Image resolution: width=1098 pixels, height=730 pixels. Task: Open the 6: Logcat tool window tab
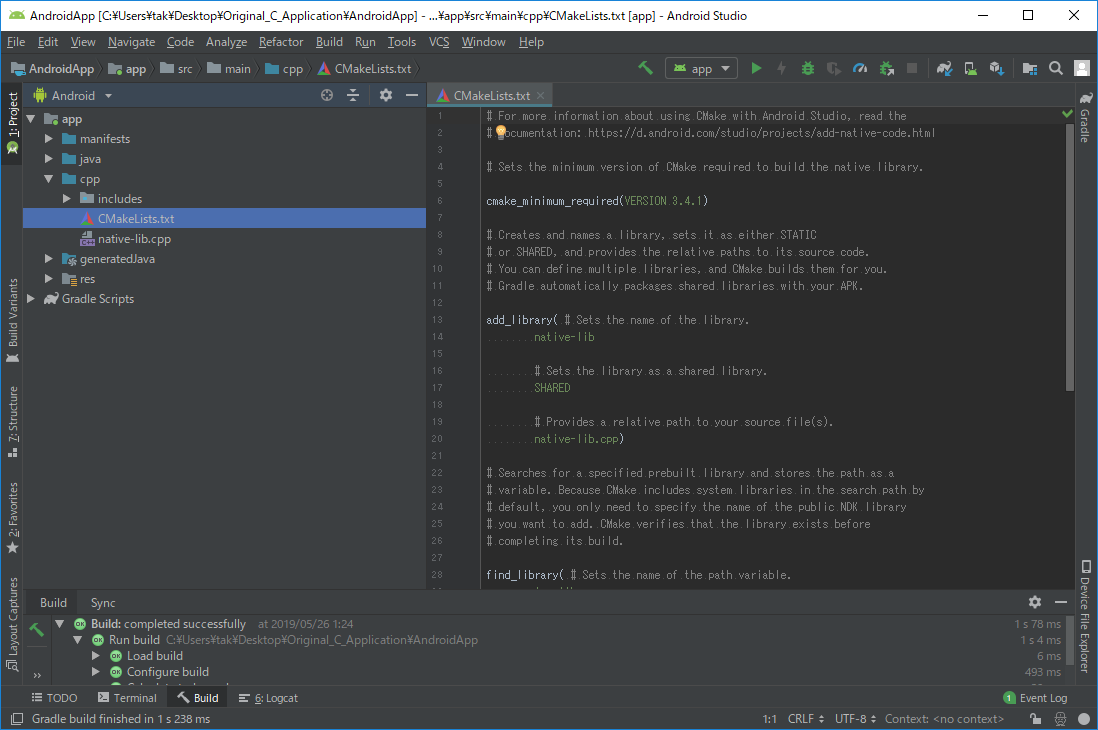pos(268,698)
